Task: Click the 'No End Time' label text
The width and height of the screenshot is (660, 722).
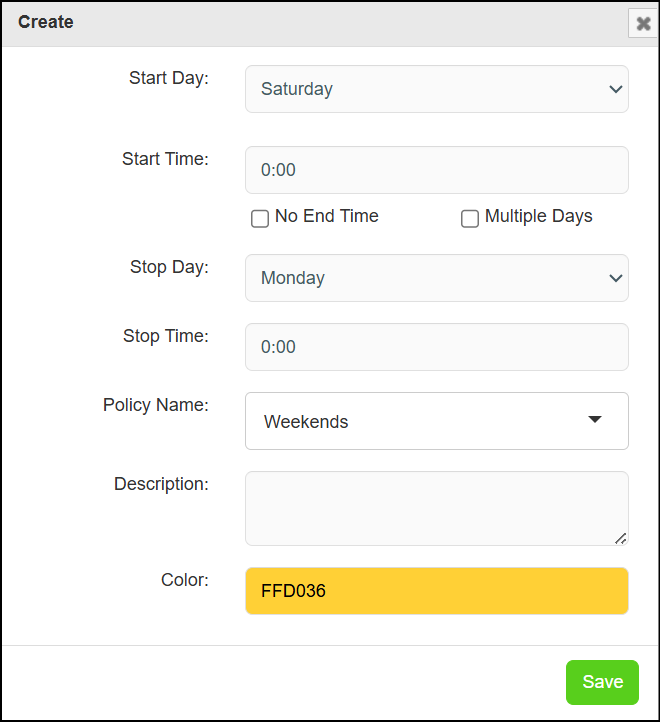Action: [x=327, y=216]
